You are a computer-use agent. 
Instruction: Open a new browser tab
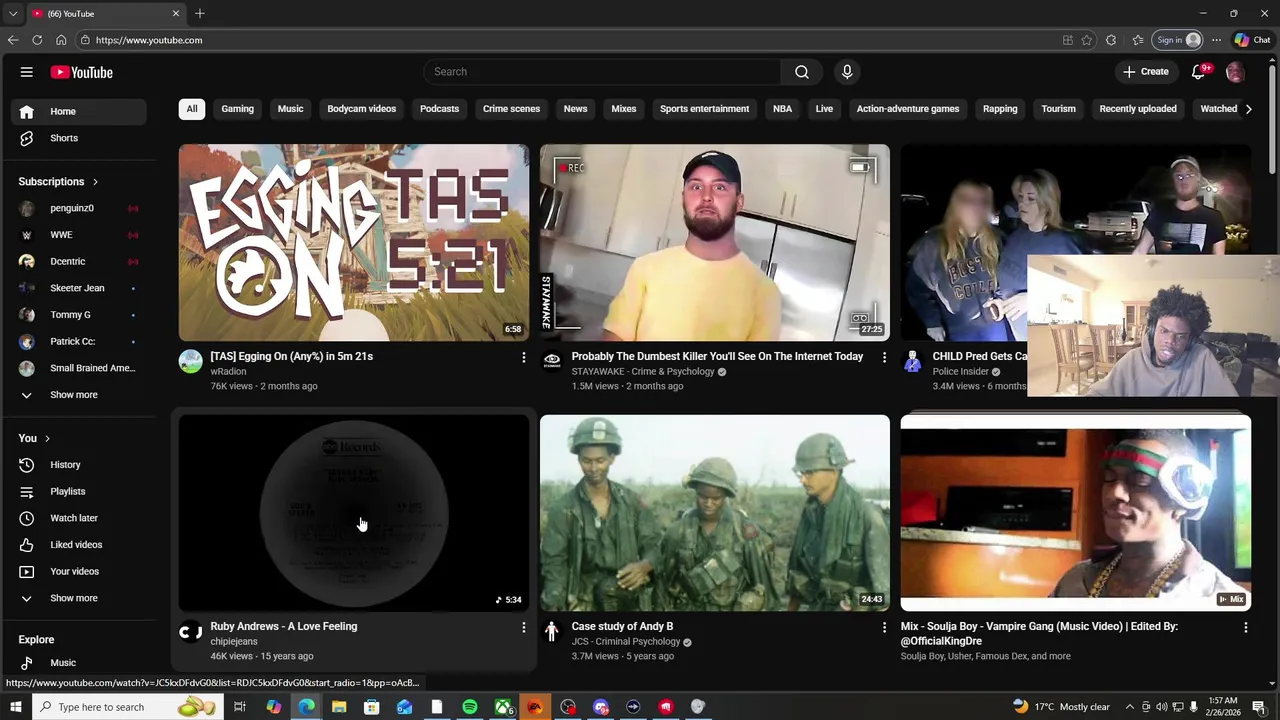click(200, 14)
